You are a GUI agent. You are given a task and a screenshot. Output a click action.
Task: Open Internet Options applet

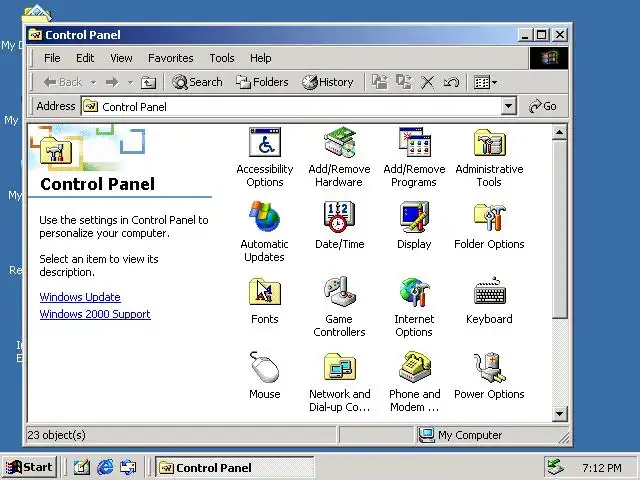(414, 307)
